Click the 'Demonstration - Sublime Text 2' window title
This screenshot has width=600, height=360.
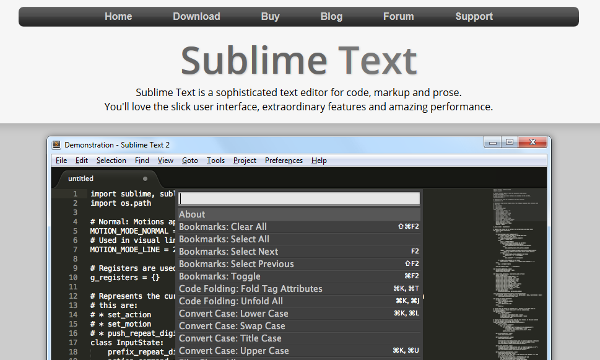click(117, 145)
